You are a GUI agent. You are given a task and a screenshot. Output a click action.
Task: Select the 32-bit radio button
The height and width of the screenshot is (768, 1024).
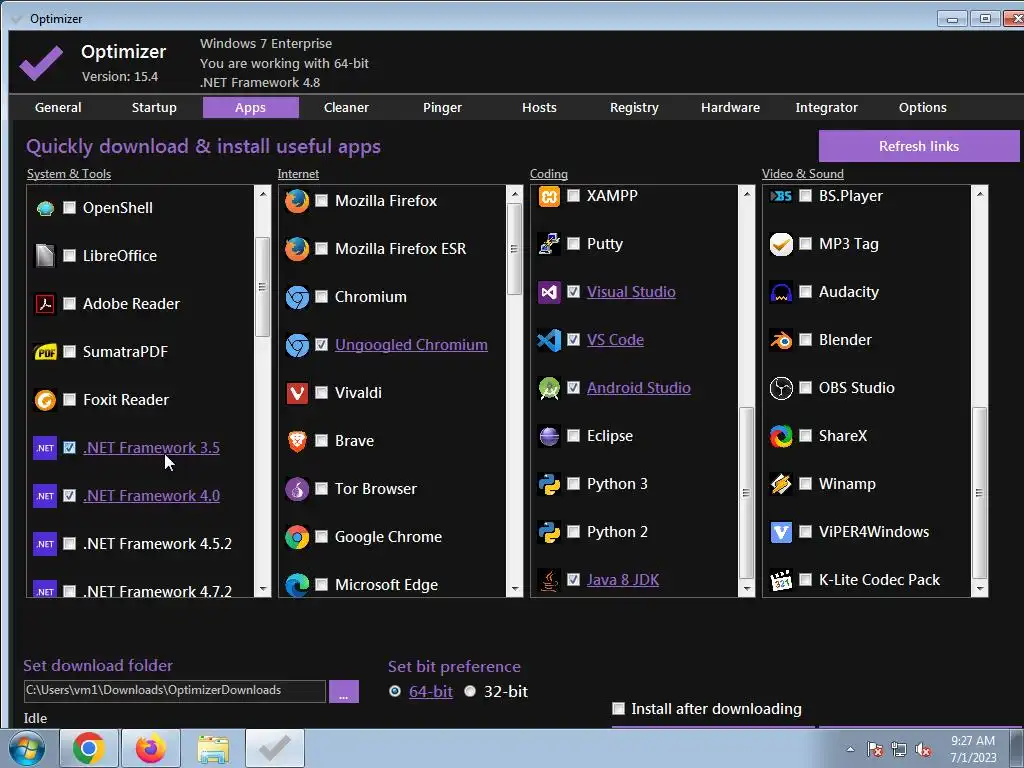[x=470, y=691]
